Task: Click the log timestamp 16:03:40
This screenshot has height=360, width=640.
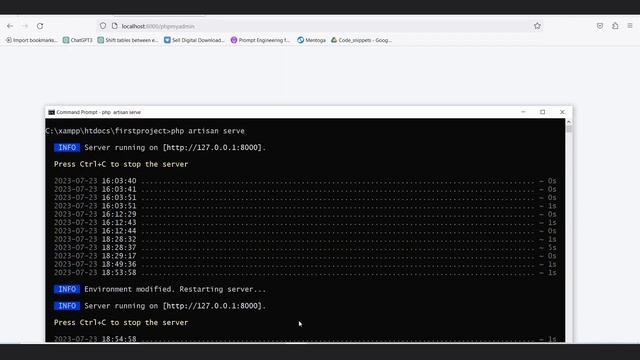Action: point(119,181)
